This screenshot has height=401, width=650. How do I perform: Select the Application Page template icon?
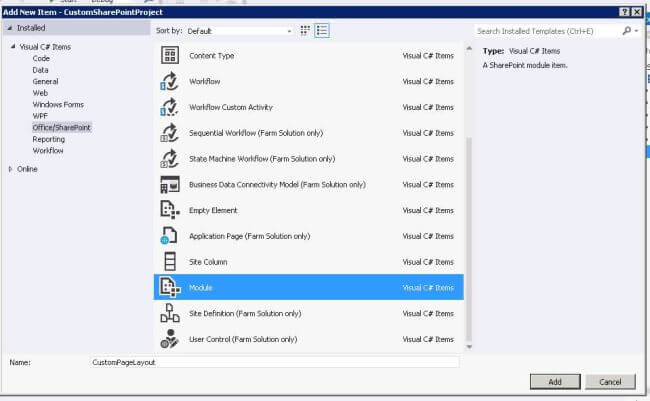coord(170,236)
